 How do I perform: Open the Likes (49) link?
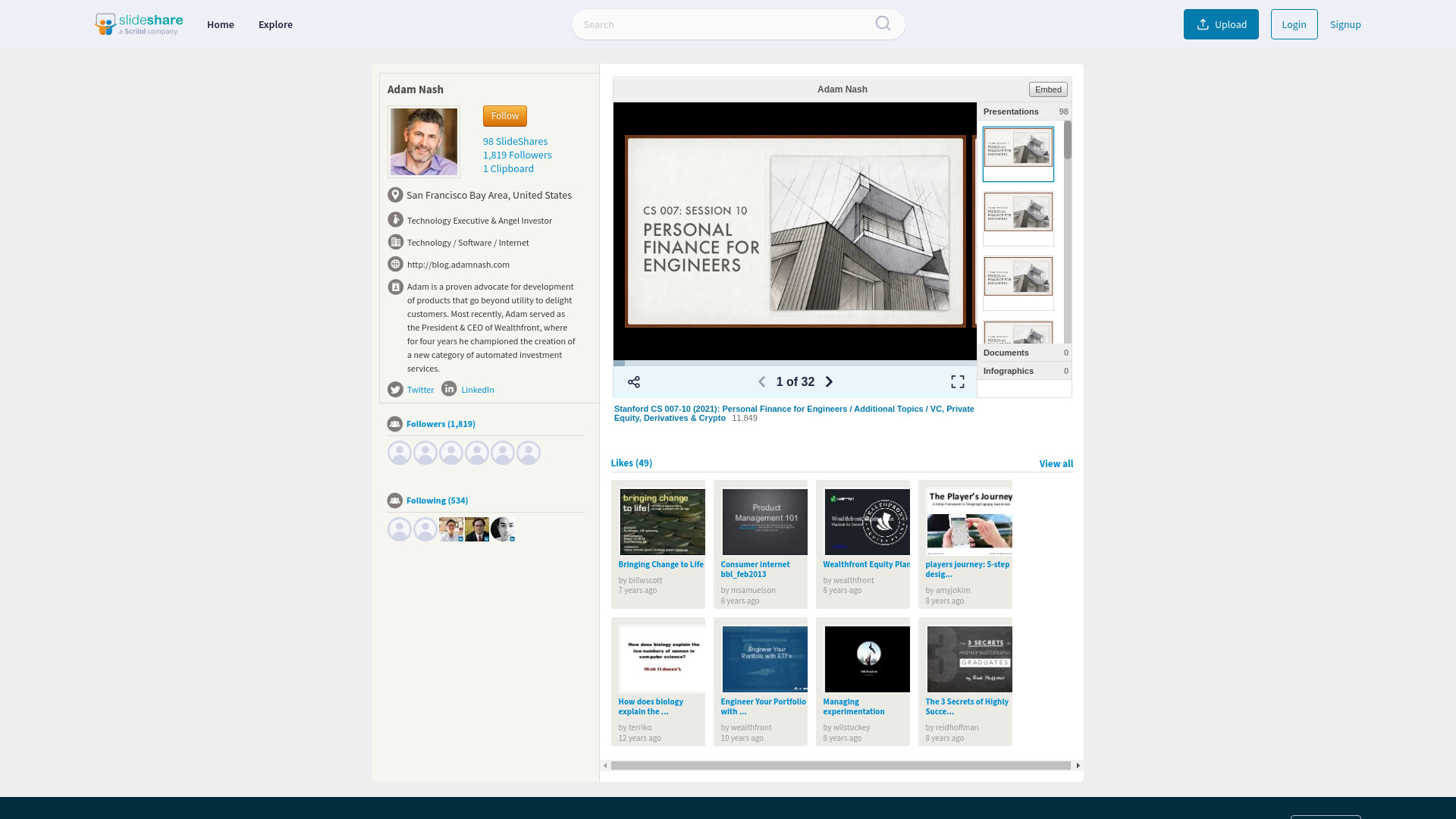(631, 463)
